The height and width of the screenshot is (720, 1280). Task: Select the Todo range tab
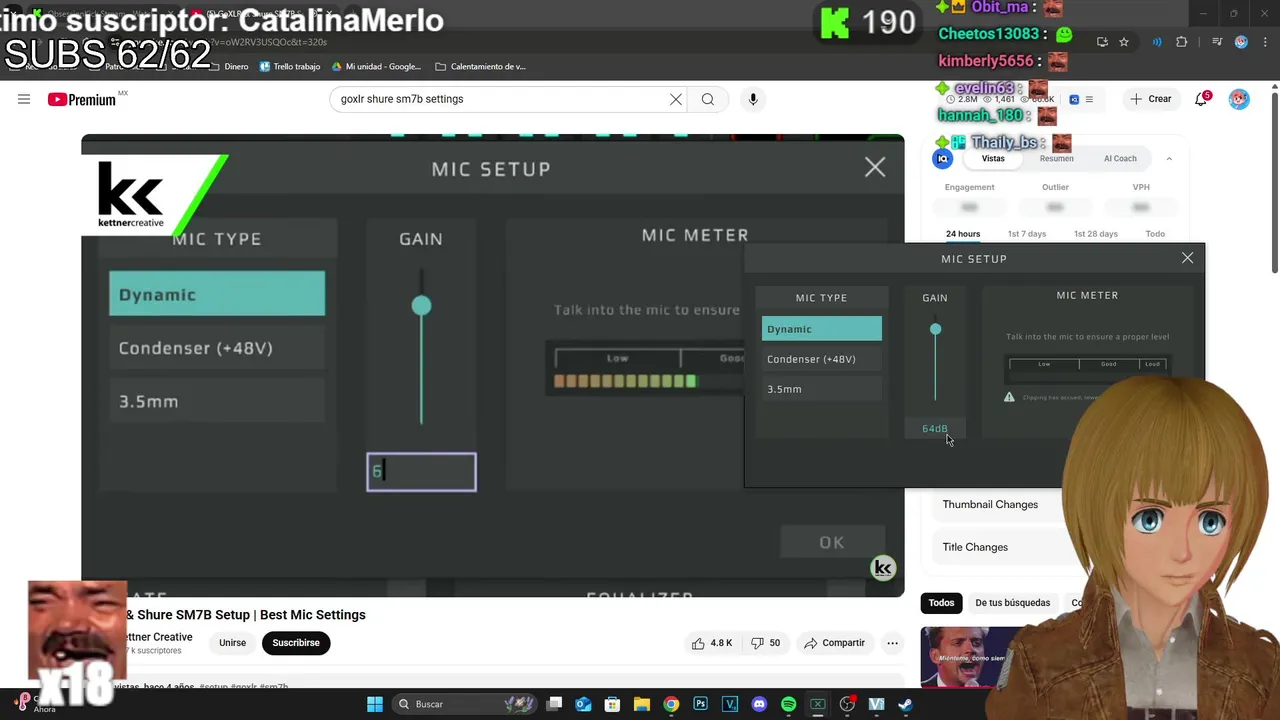1155,234
